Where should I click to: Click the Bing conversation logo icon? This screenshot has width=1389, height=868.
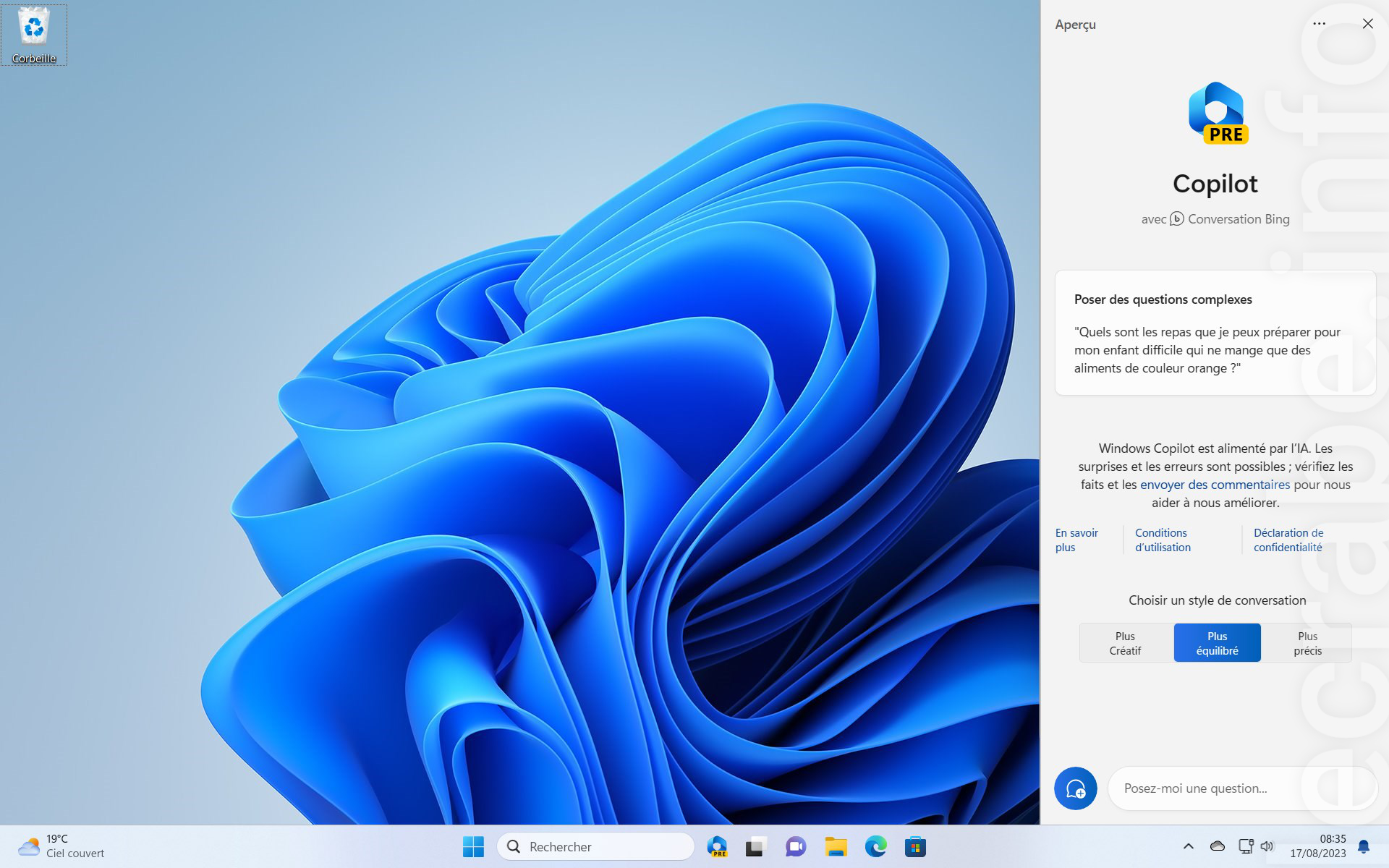(x=1177, y=218)
